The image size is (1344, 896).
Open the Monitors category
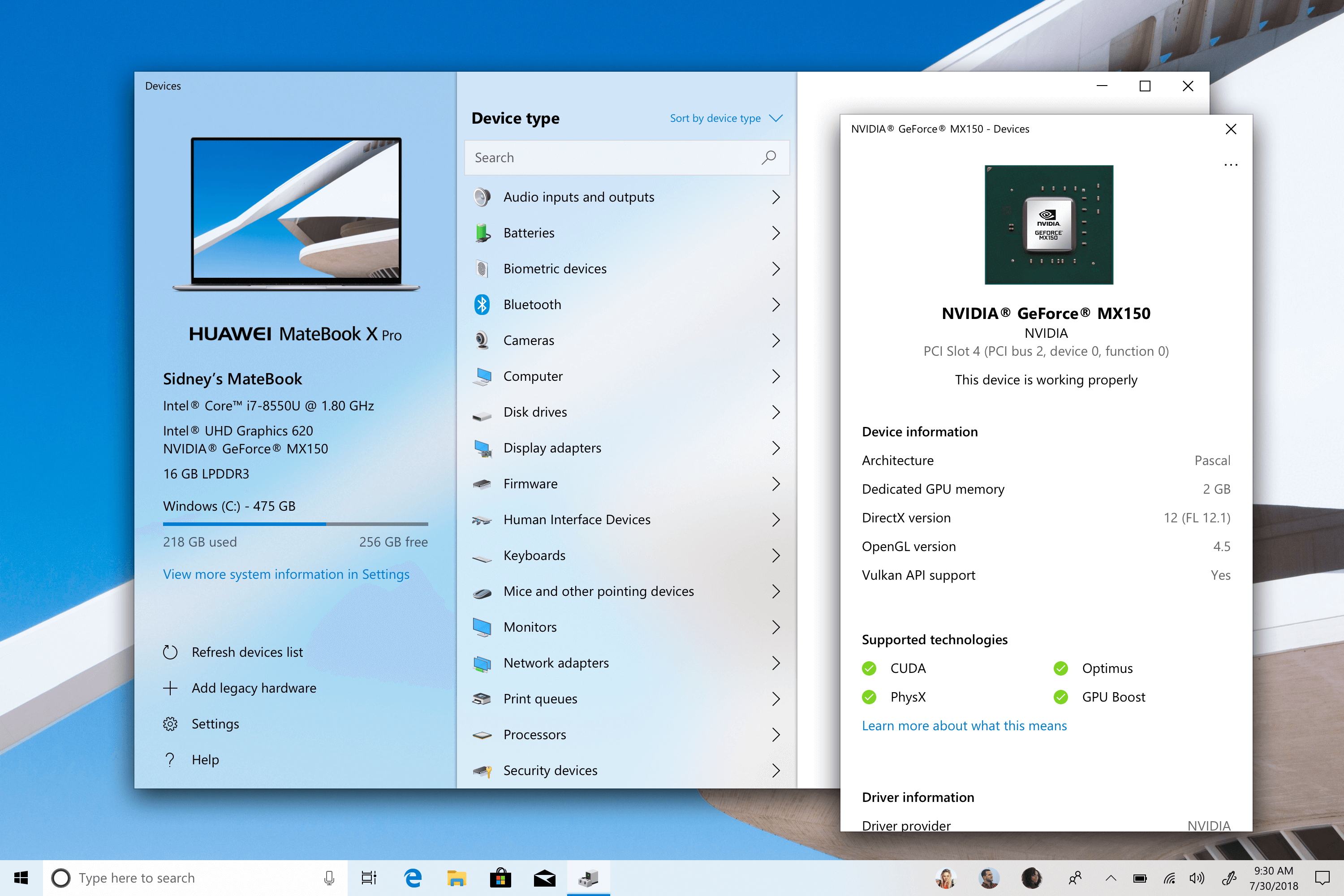pos(627,628)
